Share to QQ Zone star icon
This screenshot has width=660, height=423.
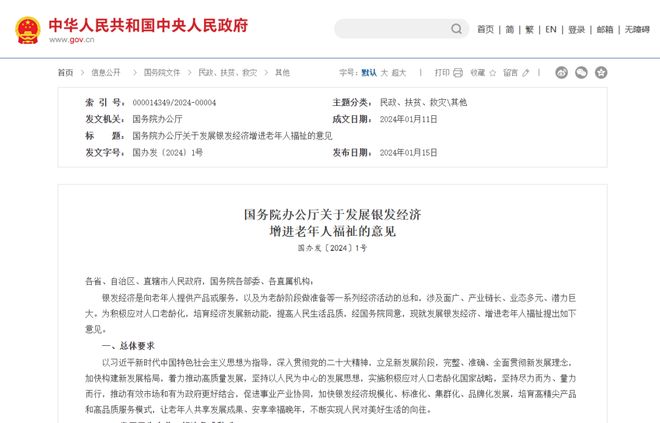pos(601,72)
